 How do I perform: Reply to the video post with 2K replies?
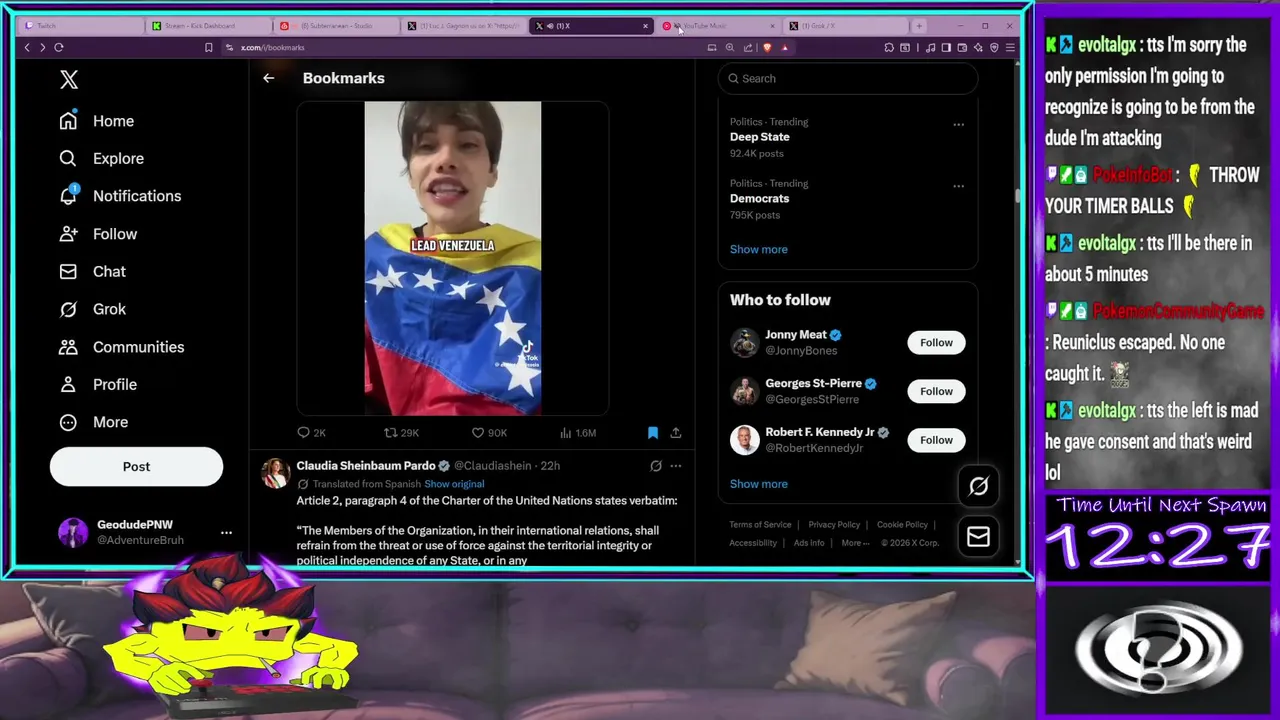click(312, 433)
